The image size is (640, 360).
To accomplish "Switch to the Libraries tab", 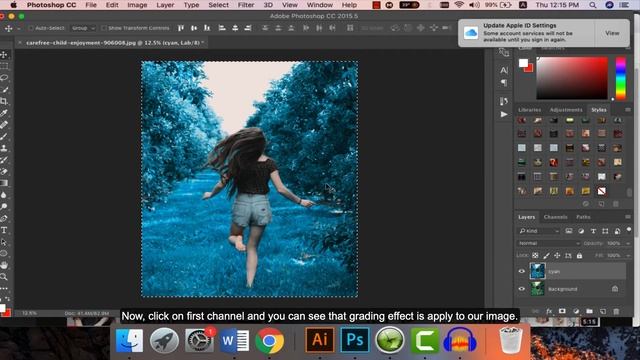I will point(529,110).
